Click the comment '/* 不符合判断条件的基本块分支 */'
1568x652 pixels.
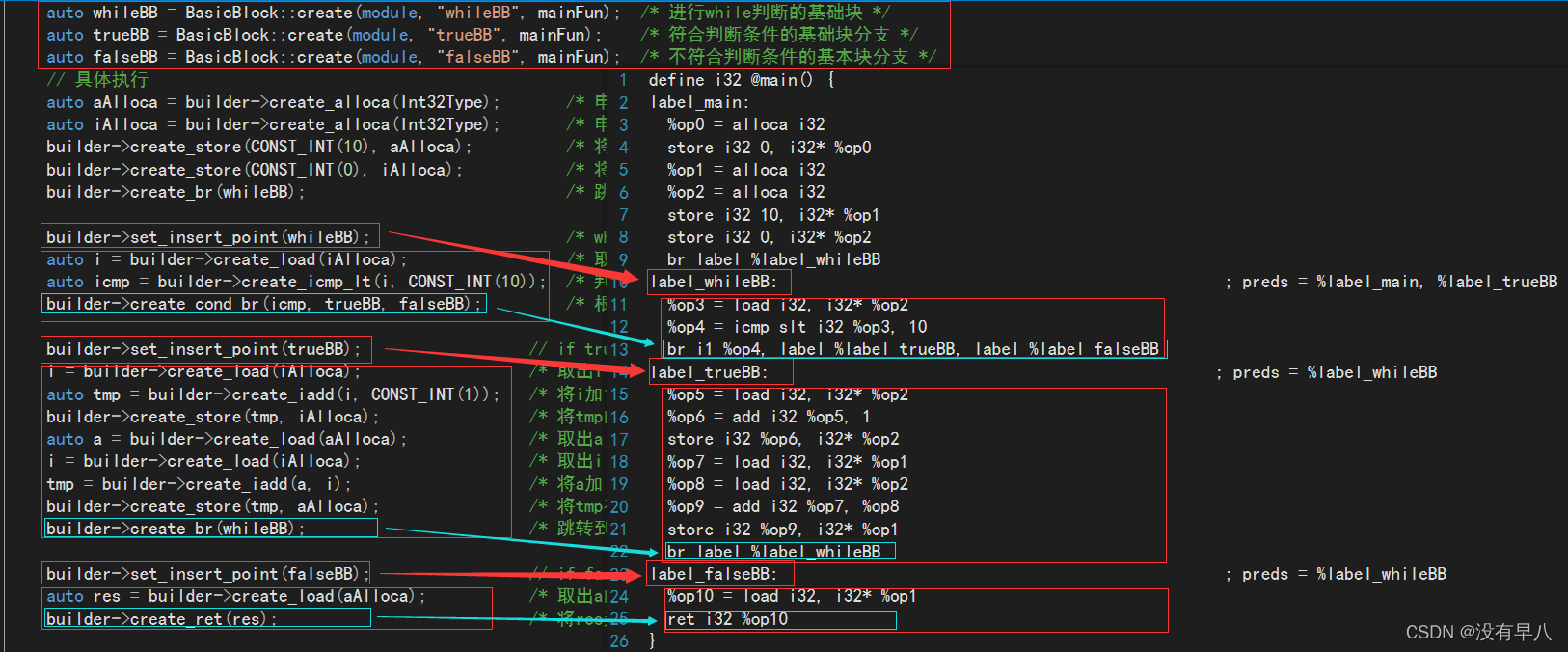(788, 57)
